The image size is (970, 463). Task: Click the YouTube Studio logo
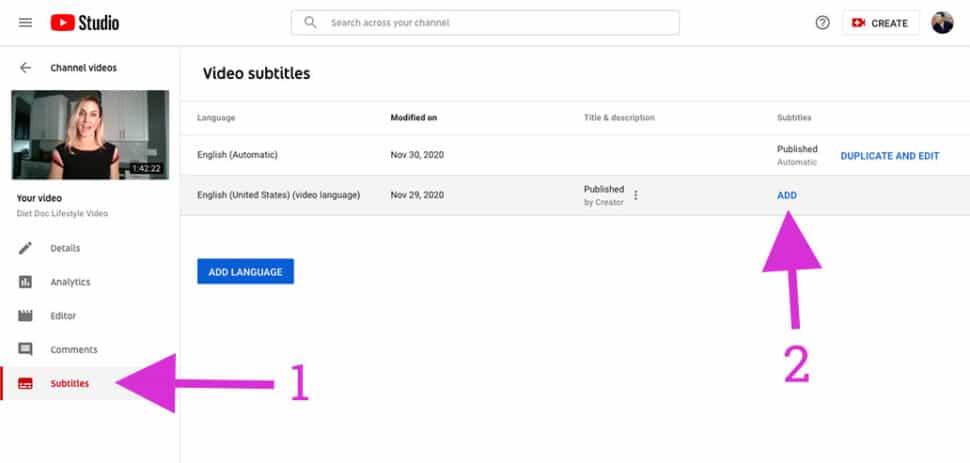point(85,23)
